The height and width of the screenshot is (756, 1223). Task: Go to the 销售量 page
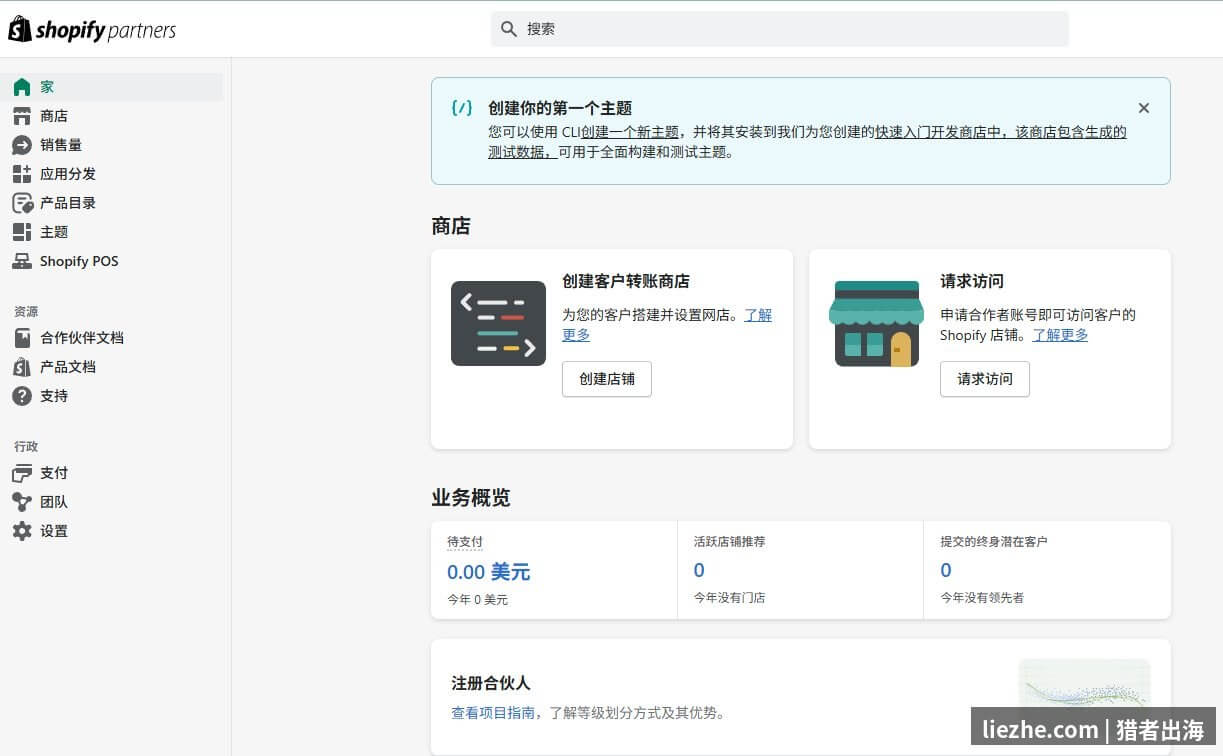pos(112,145)
